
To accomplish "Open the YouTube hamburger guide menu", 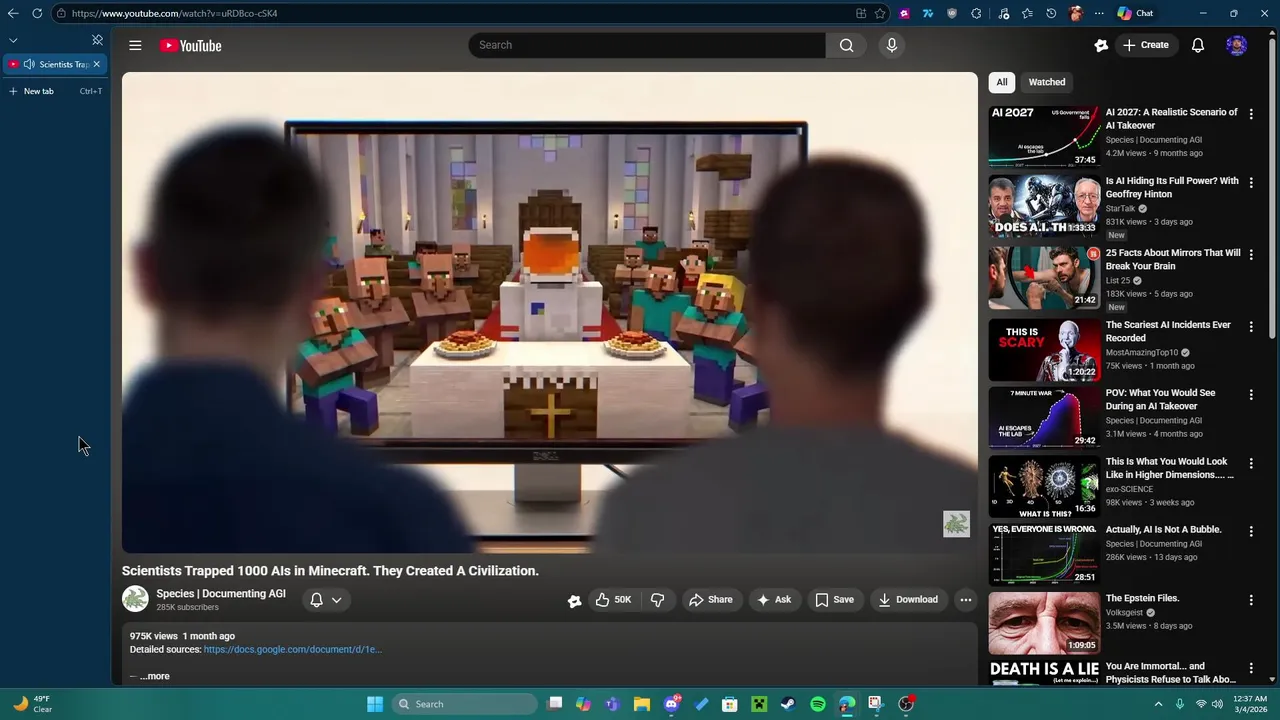I will (x=135, y=45).
